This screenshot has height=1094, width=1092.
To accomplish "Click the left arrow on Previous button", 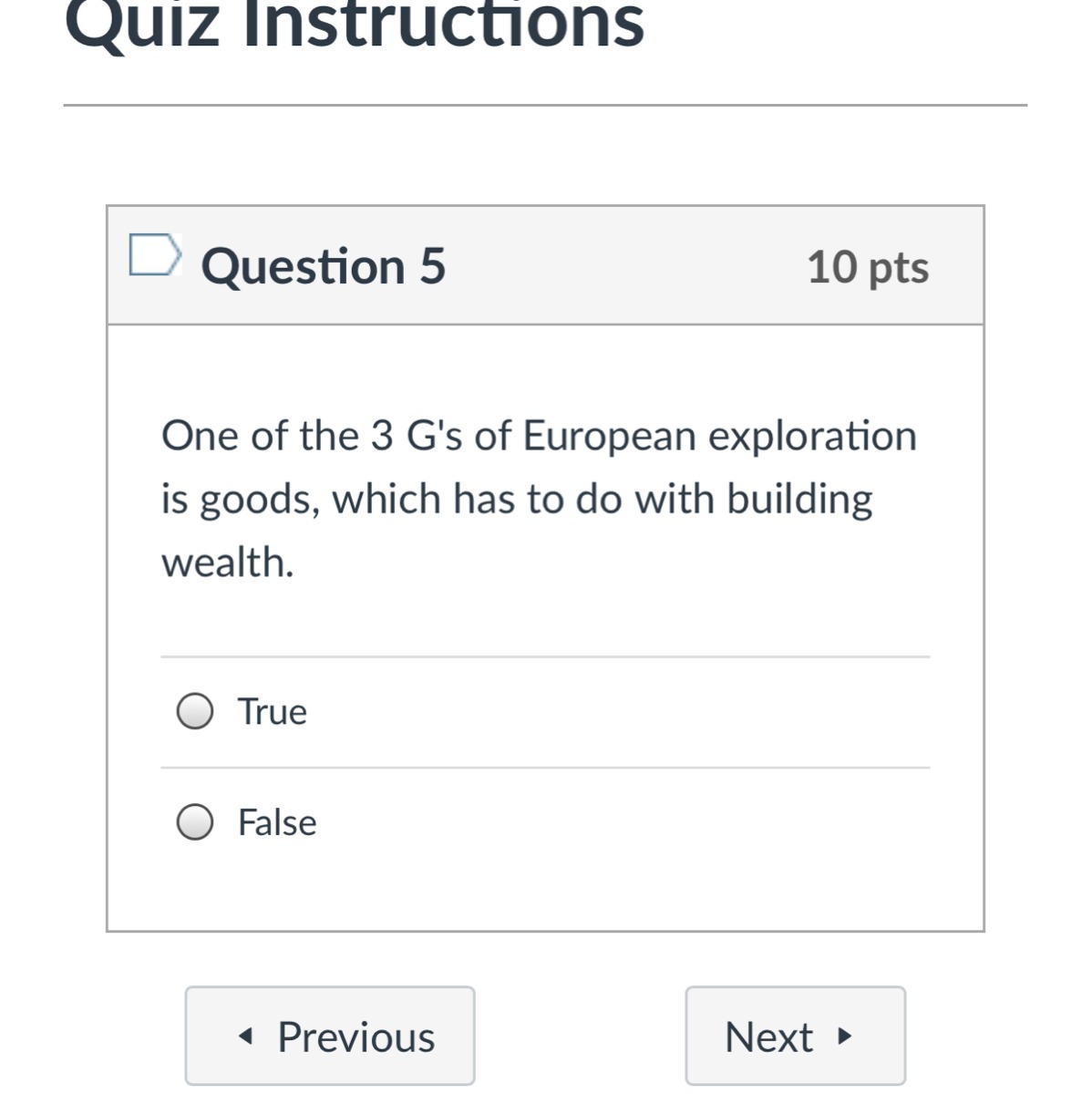I will pos(244,1037).
